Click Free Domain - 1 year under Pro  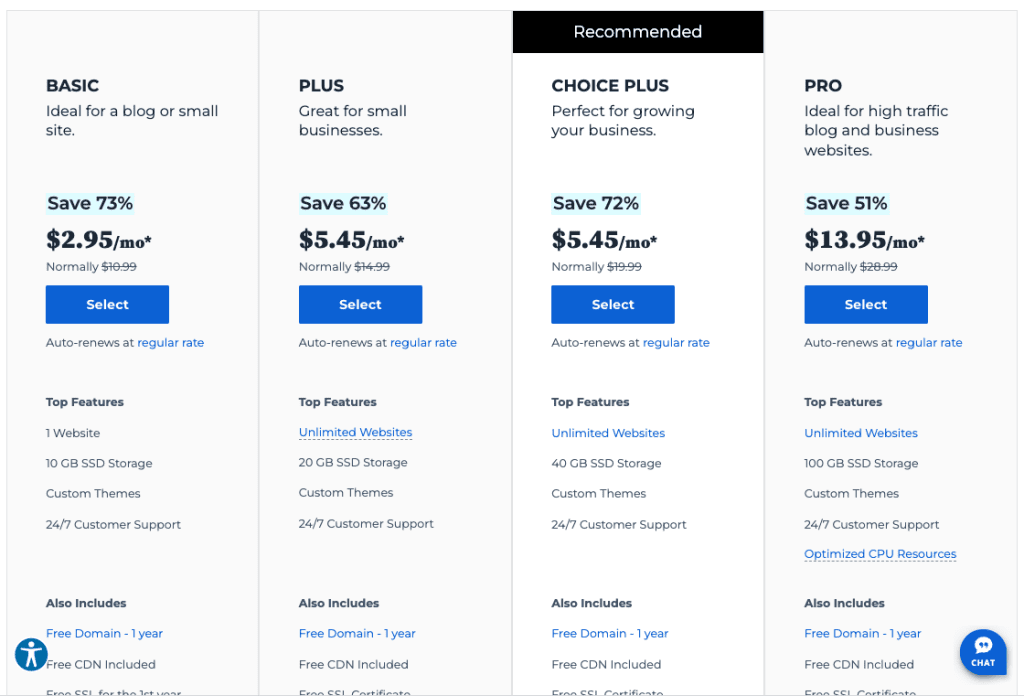[x=863, y=633]
